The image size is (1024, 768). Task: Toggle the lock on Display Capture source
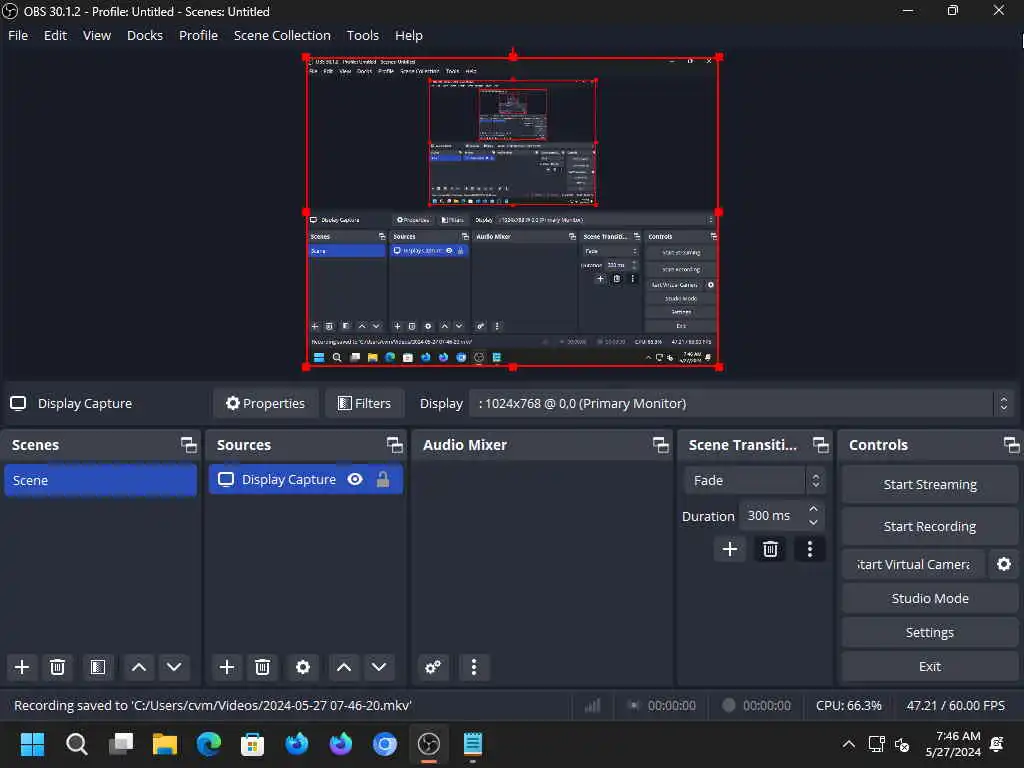pos(383,479)
